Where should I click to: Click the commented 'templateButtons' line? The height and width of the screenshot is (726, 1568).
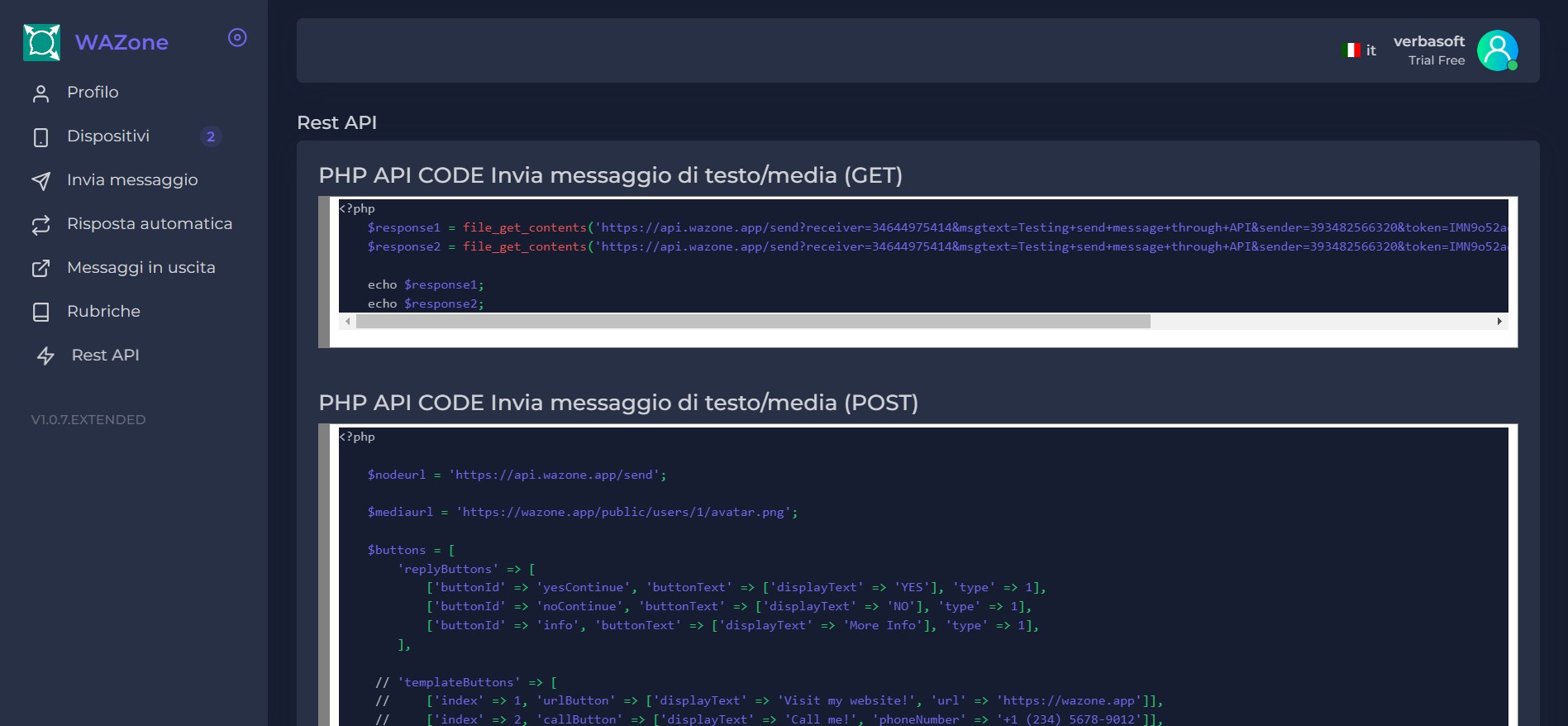466,682
